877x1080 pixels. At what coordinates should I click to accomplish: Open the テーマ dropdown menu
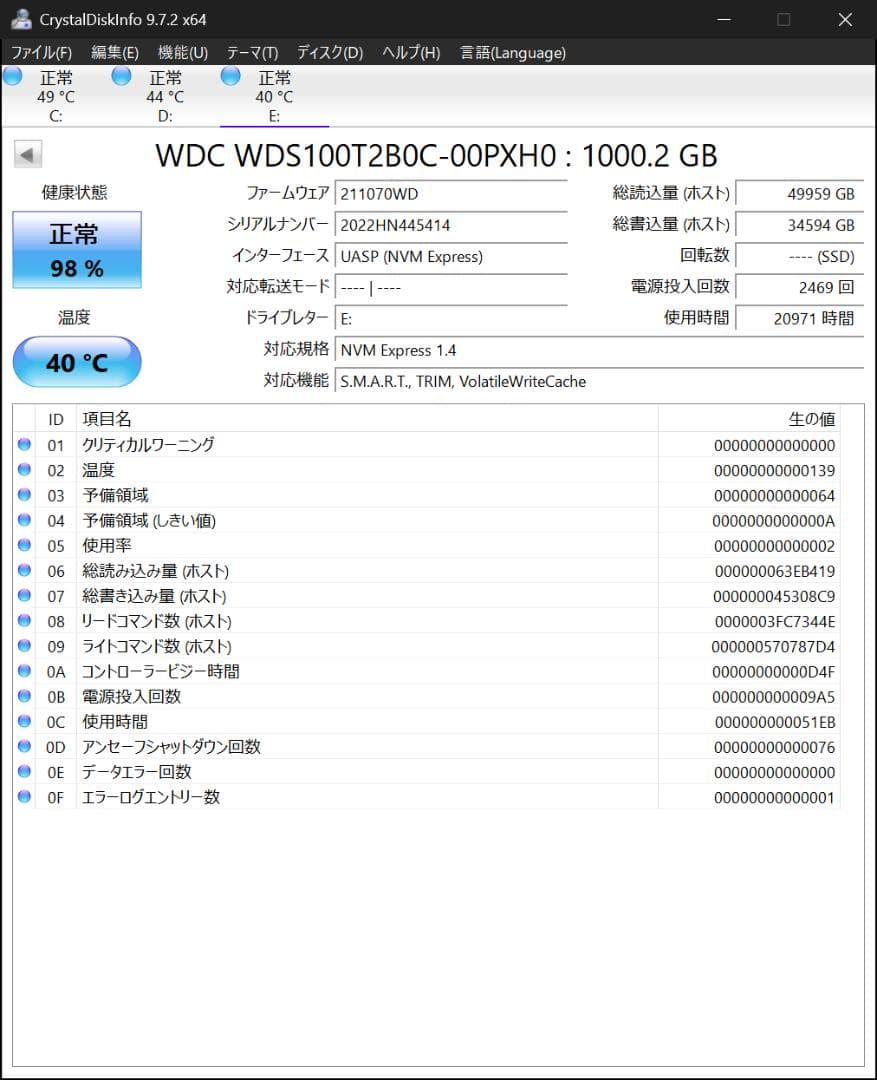click(250, 52)
